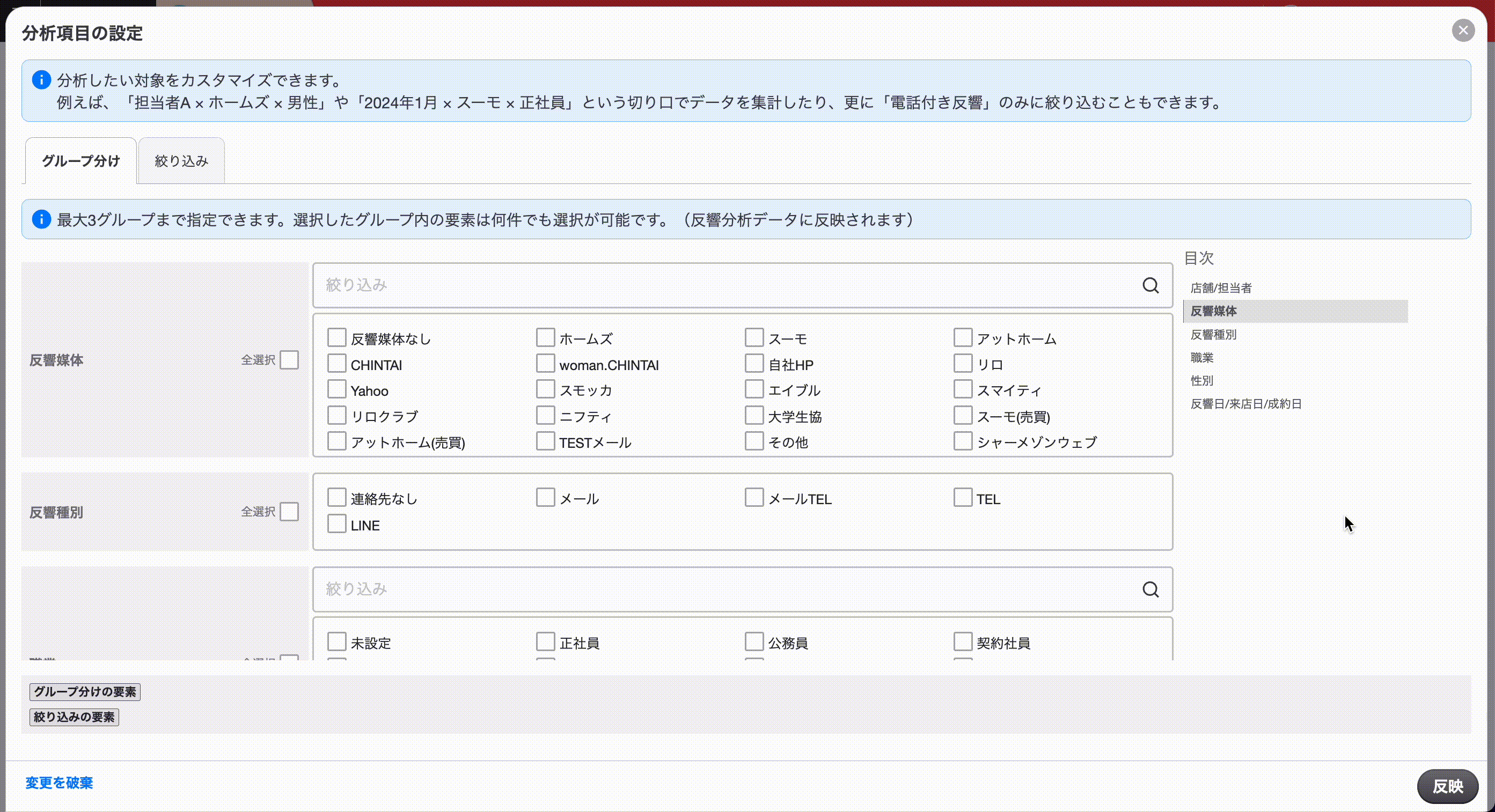Click info icon beside 最大3グループ message
The height and width of the screenshot is (812, 1495).
(x=41, y=219)
